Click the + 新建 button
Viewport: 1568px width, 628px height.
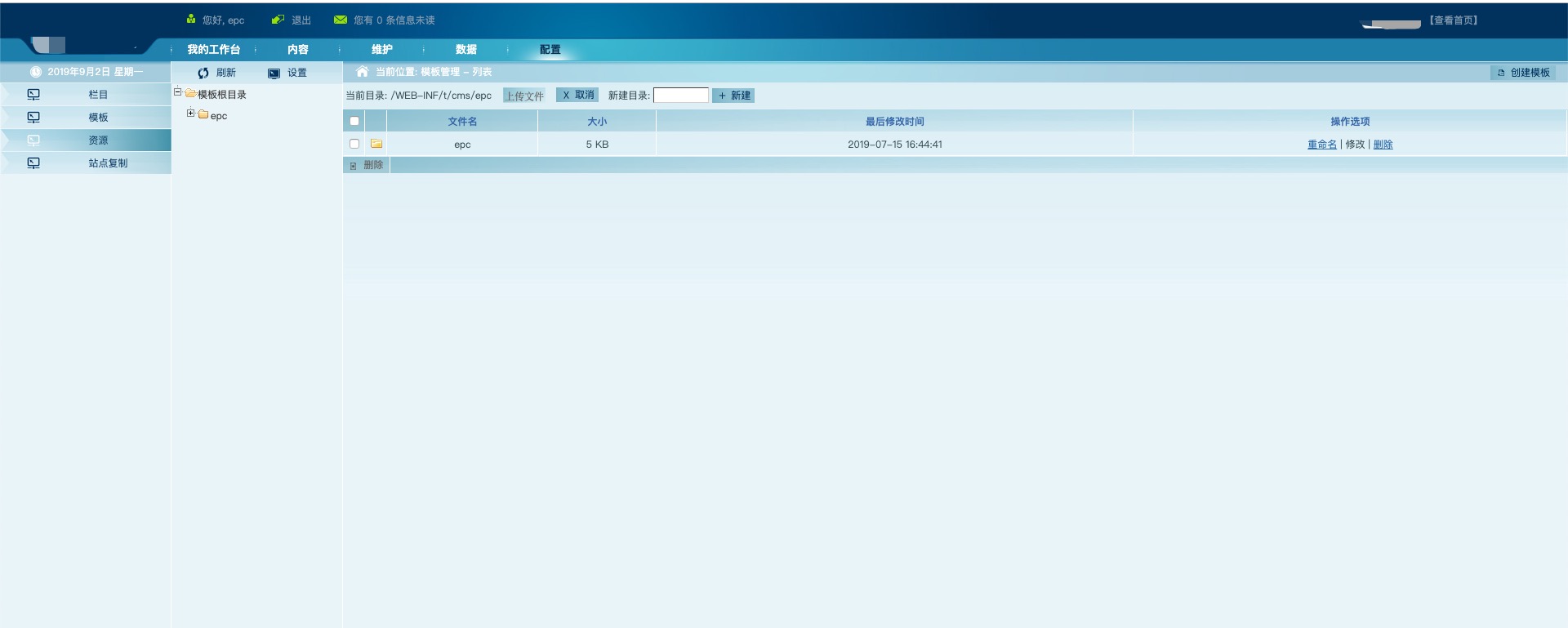[733, 96]
